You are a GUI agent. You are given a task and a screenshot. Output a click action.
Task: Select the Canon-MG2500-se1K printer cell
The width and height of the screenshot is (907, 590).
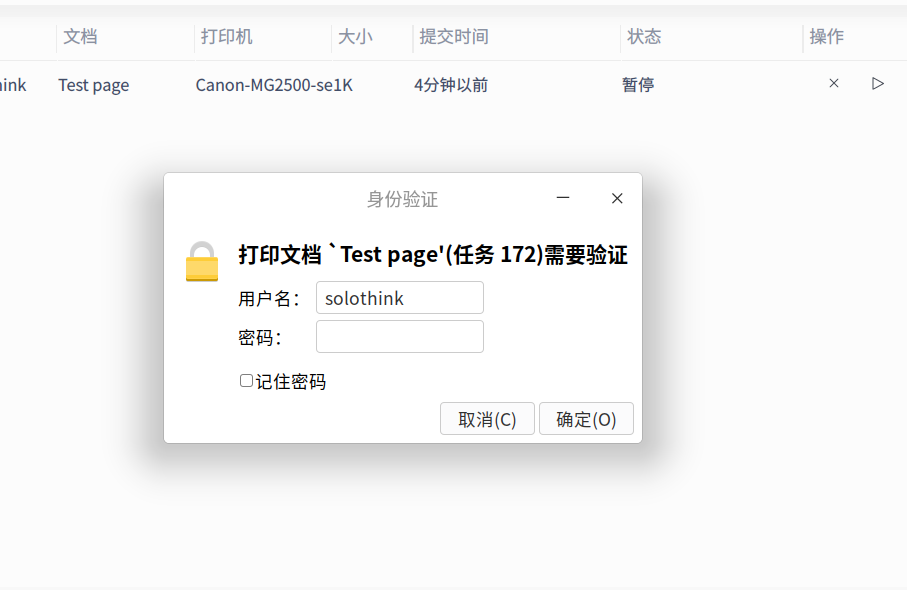274,86
